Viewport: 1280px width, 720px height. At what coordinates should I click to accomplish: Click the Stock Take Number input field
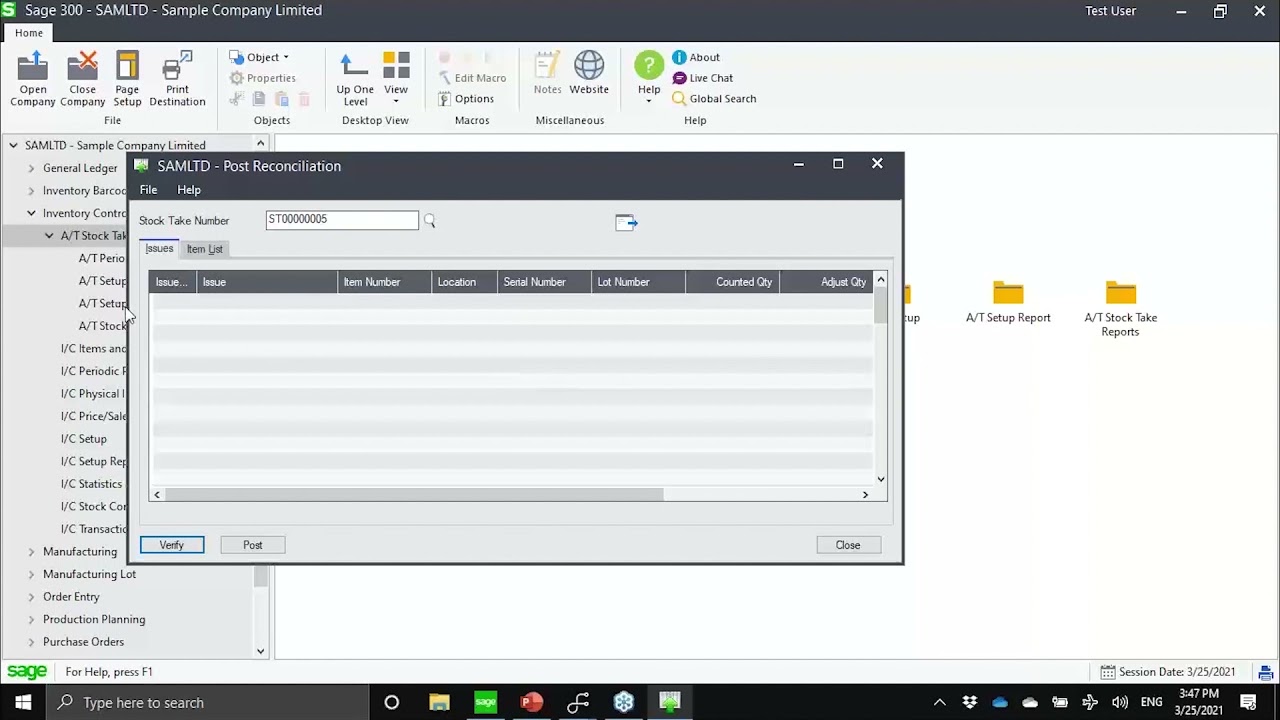click(342, 220)
